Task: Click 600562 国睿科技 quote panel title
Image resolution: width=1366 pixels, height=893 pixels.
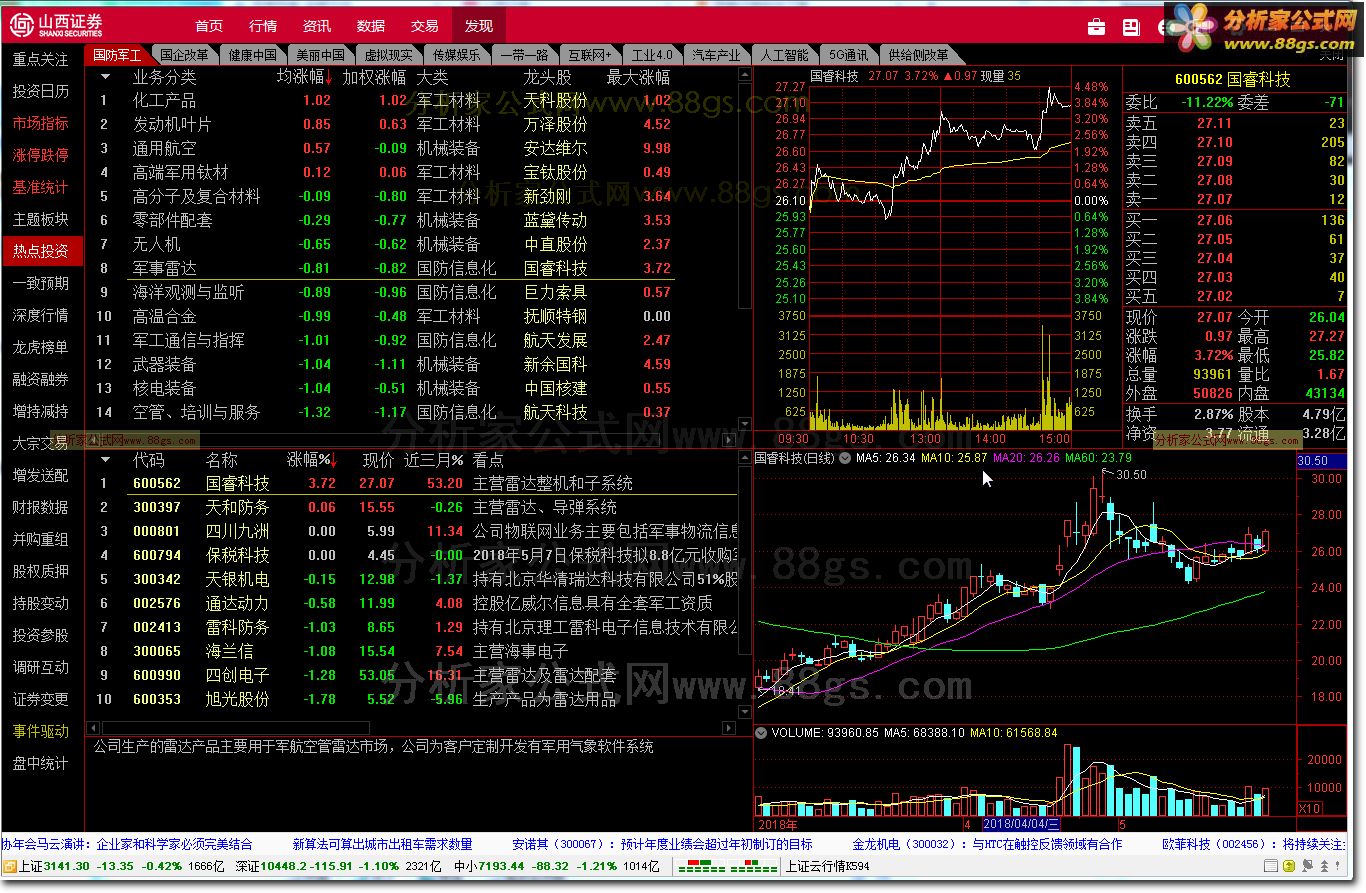Action: pyautogui.click(x=1232, y=79)
